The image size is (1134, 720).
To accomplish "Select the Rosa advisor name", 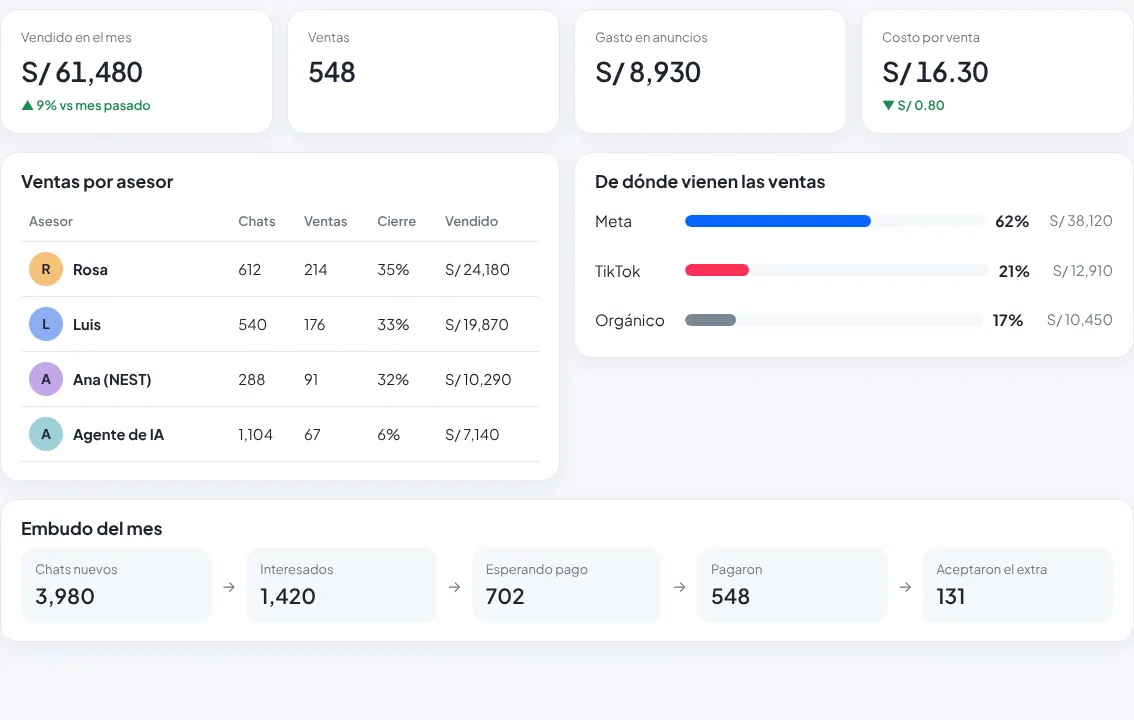I will (x=90, y=270).
